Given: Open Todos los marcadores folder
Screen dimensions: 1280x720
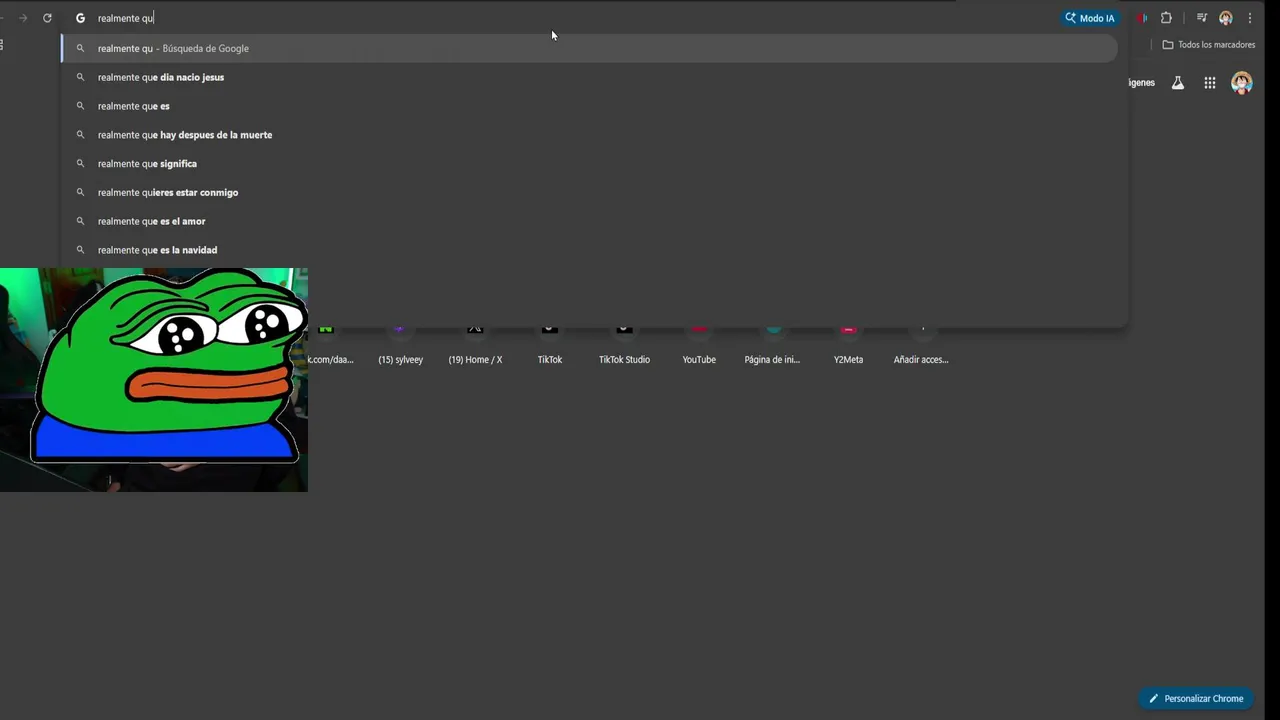Looking at the screenshot, I should pyautogui.click(x=1208, y=45).
